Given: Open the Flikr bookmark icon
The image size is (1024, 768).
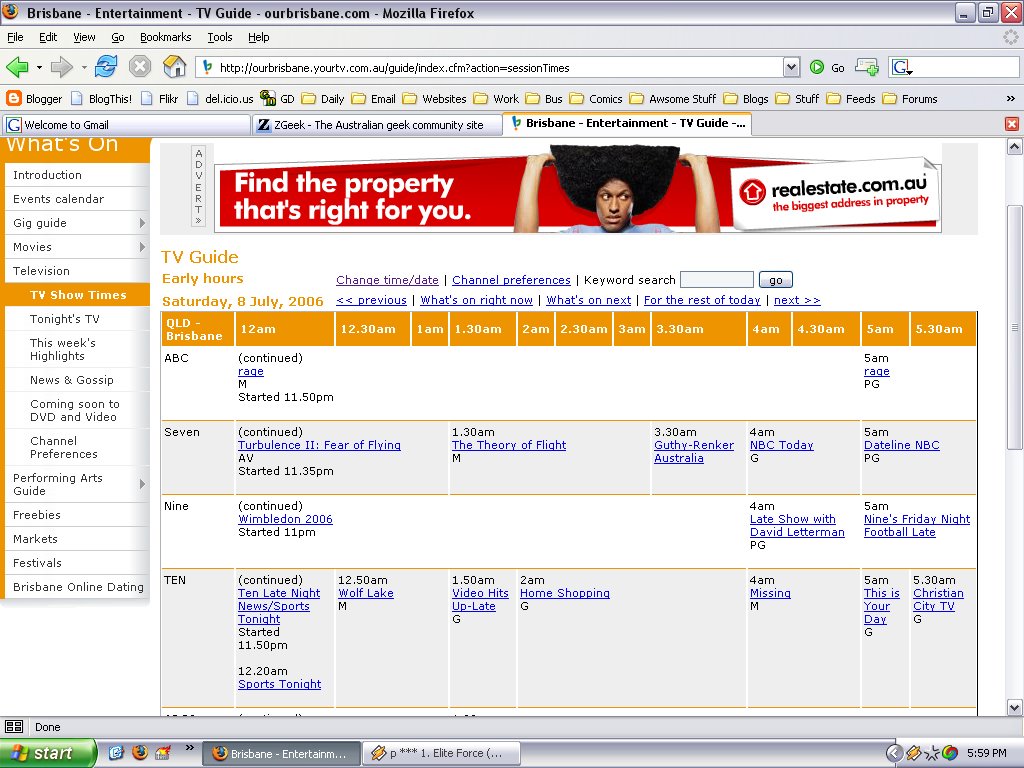Looking at the screenshot, I should coord(147,99).
